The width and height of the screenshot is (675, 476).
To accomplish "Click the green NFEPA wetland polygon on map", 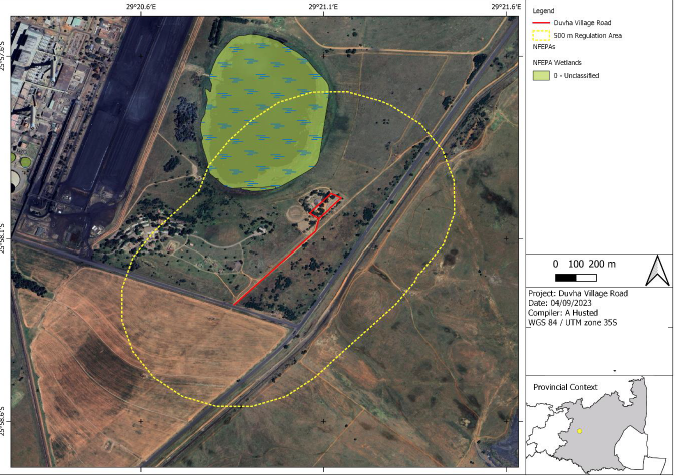I will 263,114.
